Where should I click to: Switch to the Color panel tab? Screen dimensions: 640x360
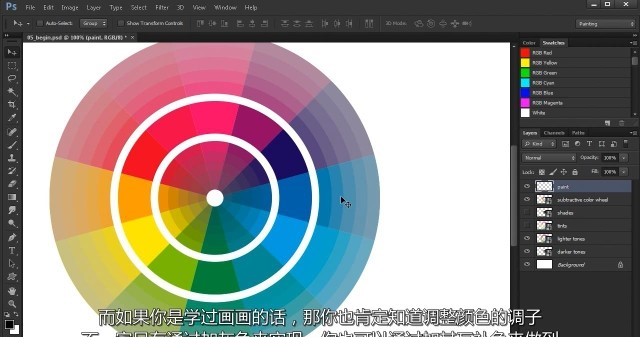click(x=529, y=43)
